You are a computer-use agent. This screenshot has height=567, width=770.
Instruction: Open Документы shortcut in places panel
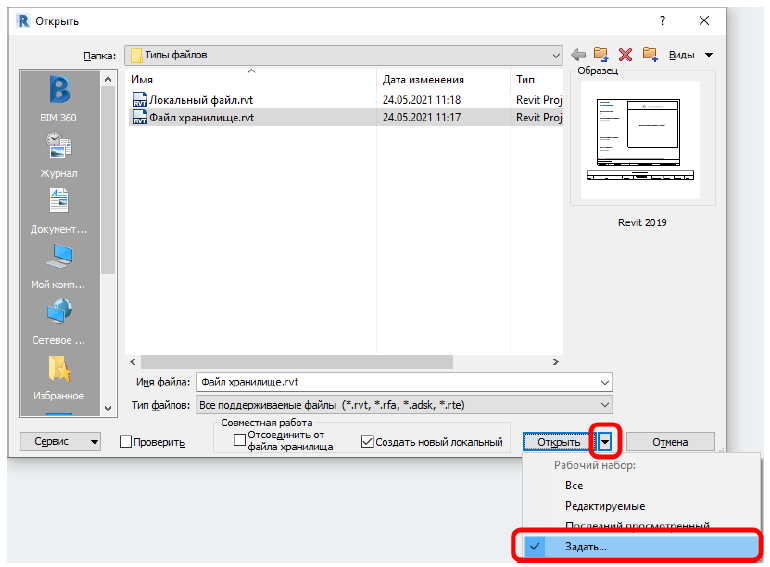(x=58, y=208)
